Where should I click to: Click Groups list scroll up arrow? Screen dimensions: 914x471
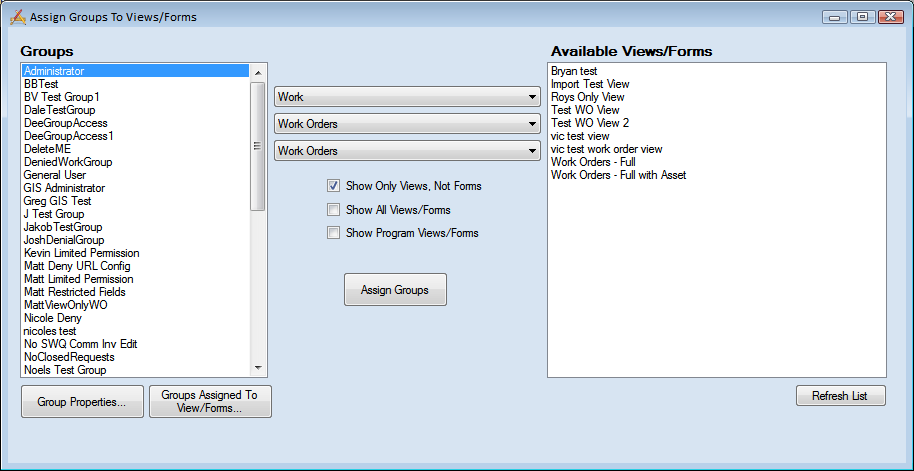click(258, 73)
